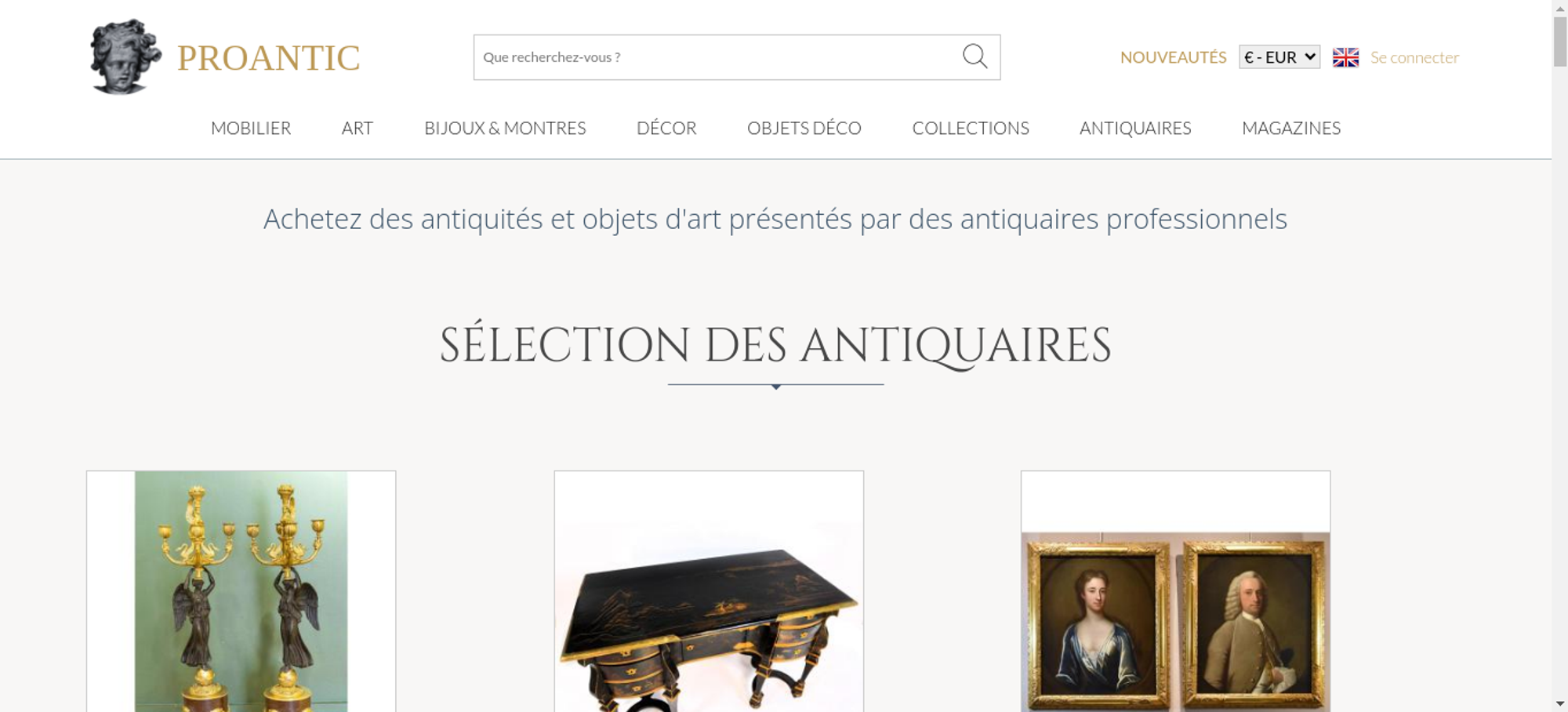This screenshot has height=712, width=1568.
Task: View the framed portrait pair thumbnail
Action: pos(1175,591)
